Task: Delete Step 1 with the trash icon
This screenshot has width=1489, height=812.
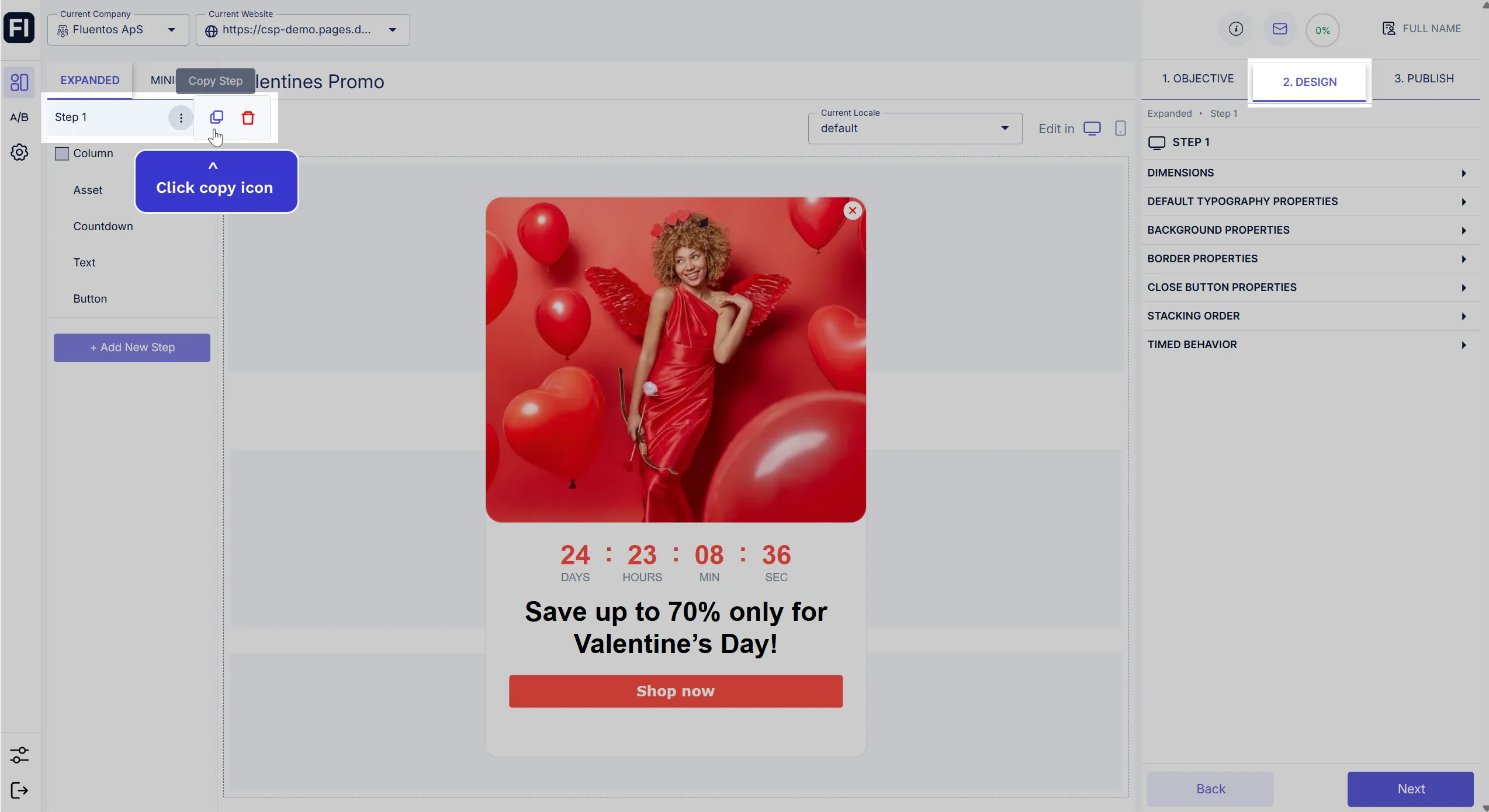Action: click(248, 118)
